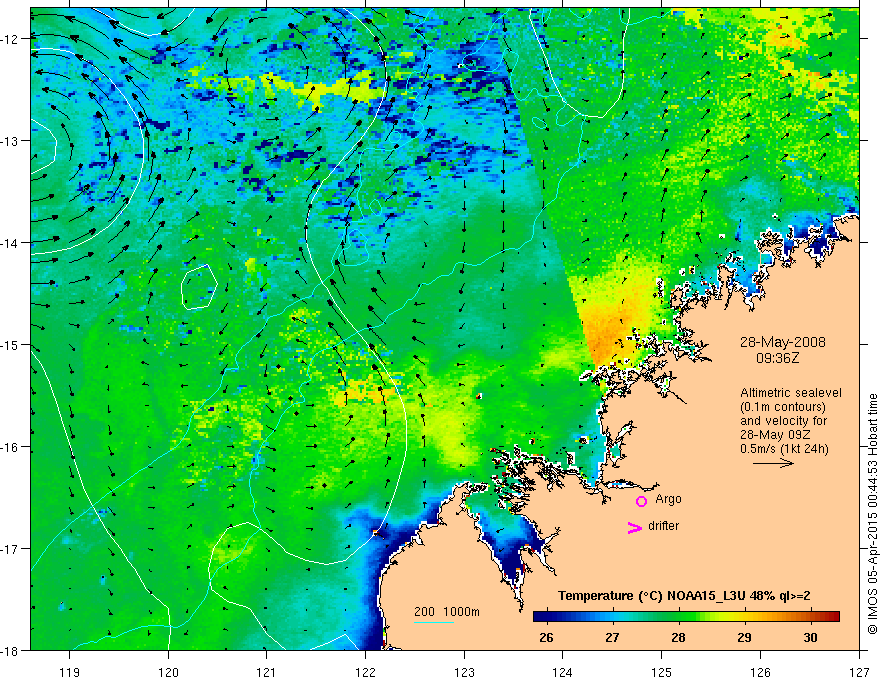The width and height of the screenshot is (880, 680).
Task: Click the longitude axis label '125'
Action: click(662, 672)
